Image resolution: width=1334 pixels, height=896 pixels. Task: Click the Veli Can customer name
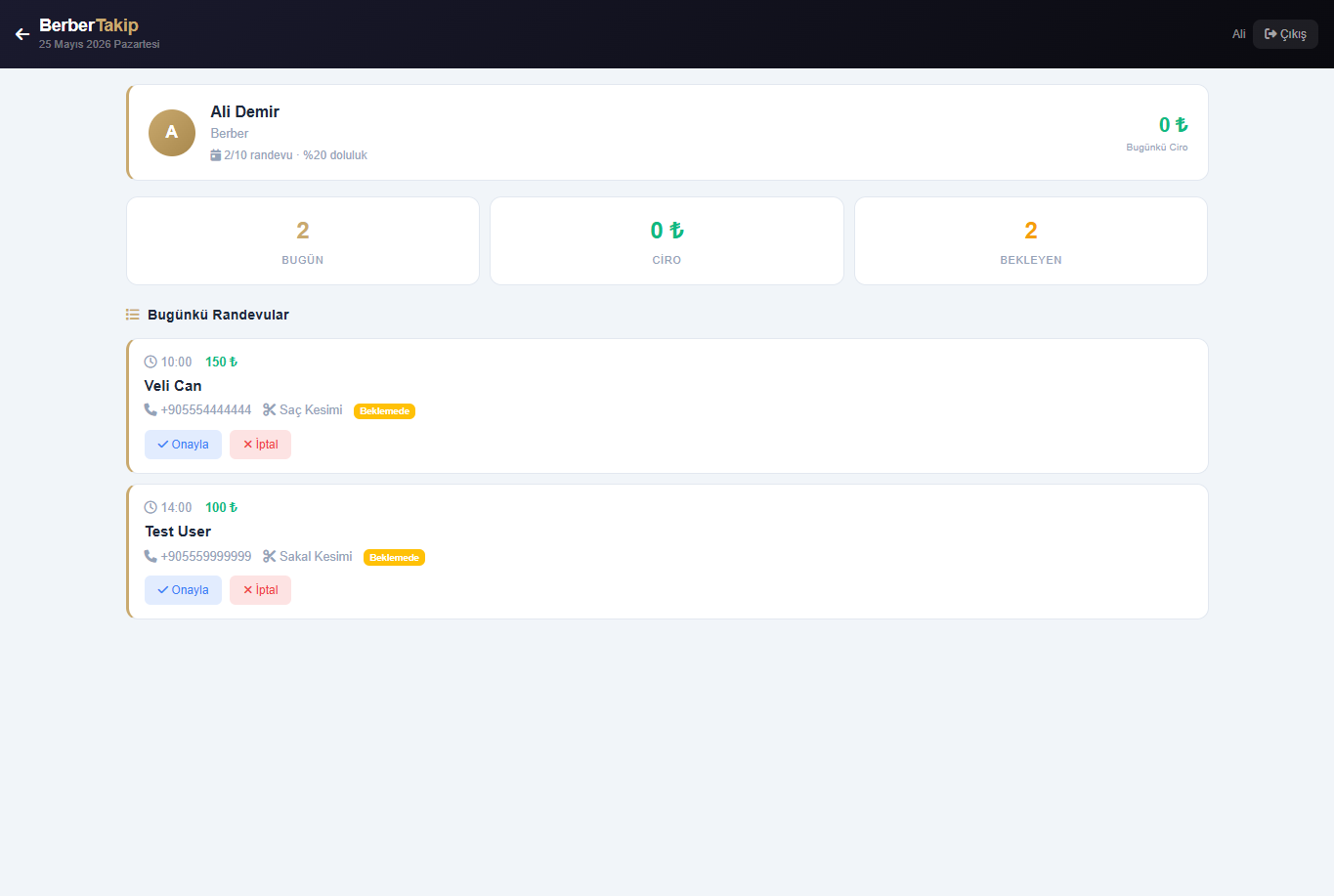click(173, 386)
